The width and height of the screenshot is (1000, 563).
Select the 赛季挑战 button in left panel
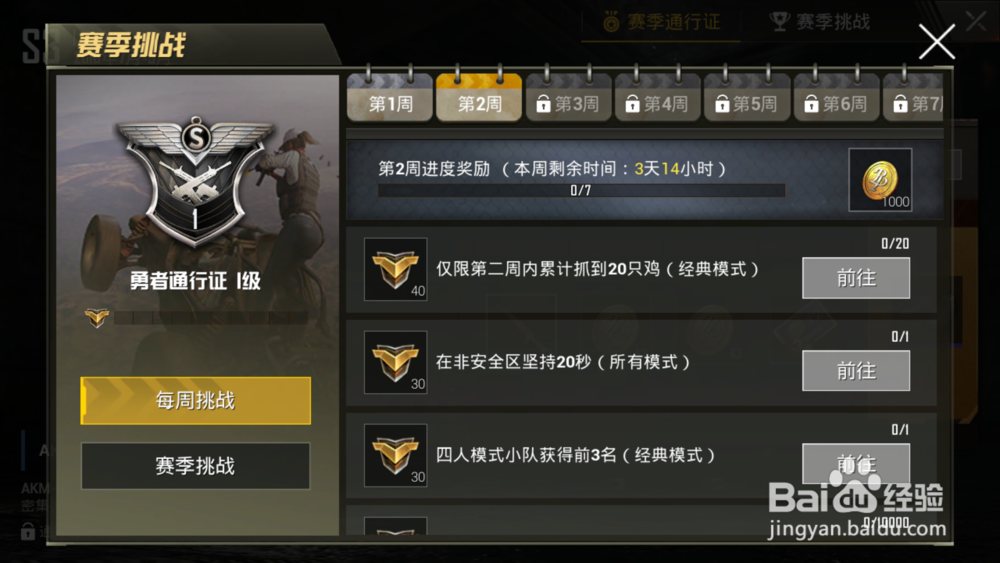[196, 466]
